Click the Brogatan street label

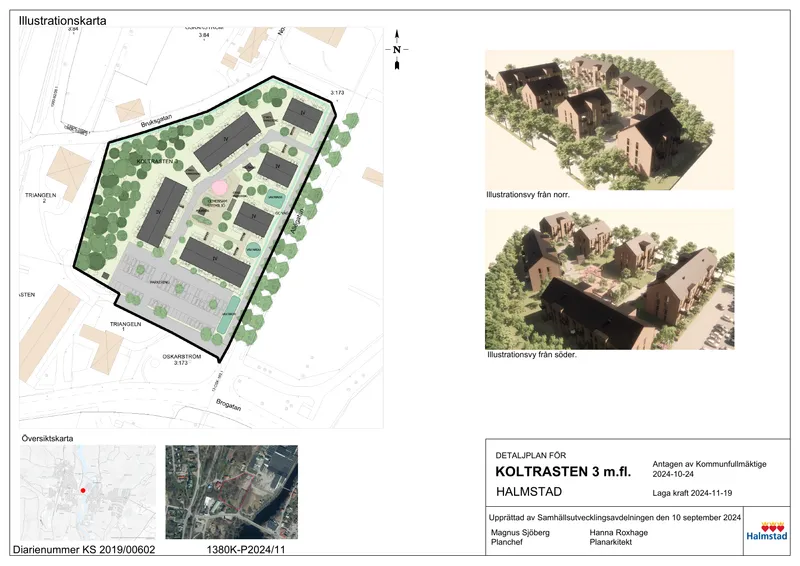click(x=228, y=405)
